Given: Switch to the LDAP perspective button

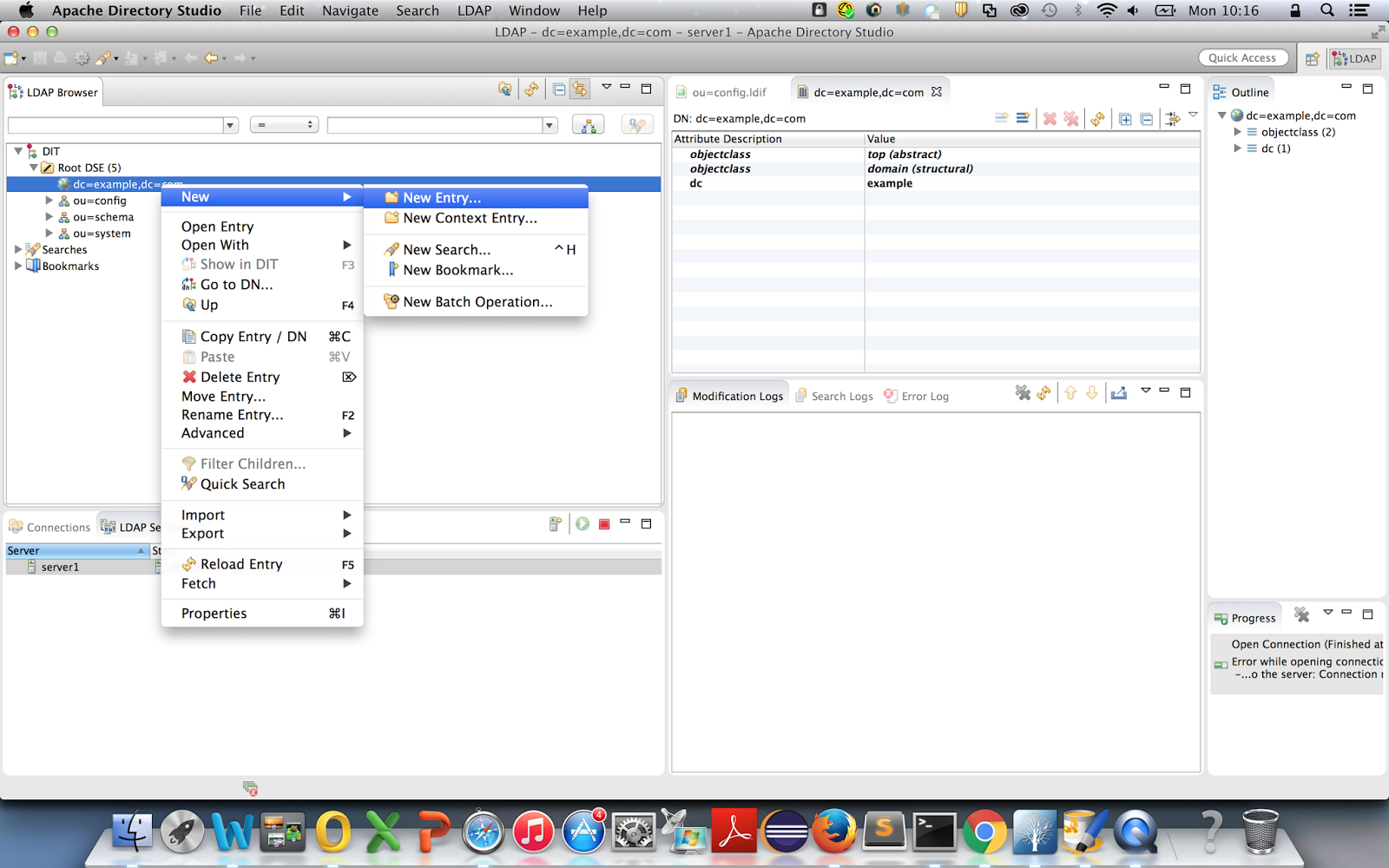Looking at the screenshot, I should [1355, 59].
